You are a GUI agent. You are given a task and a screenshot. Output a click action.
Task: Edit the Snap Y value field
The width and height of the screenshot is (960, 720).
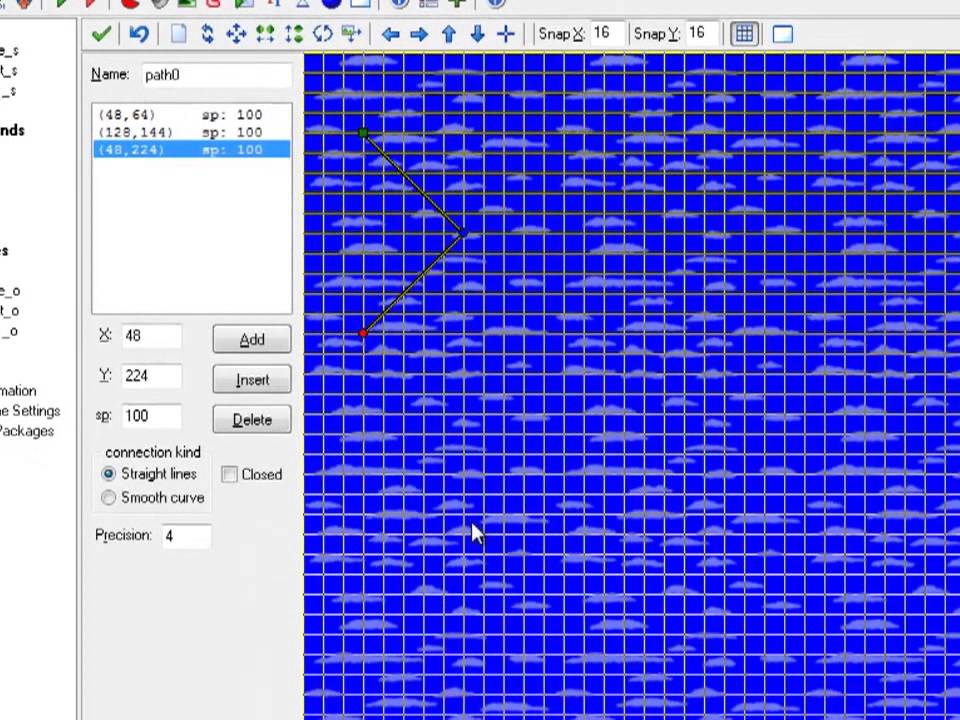point(702,33)
